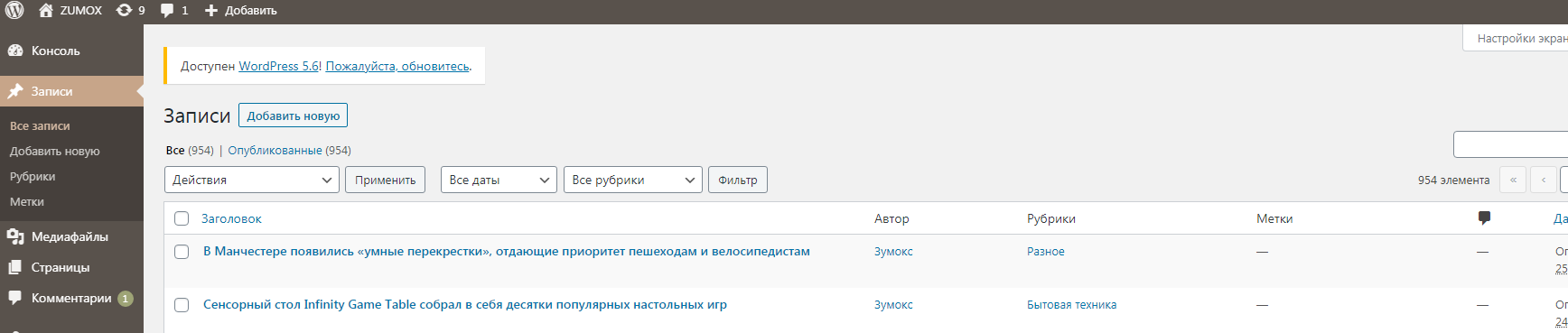Open the Манчестере умные перекрестки post
This screenshot has height=333, width=1568.
507,252
